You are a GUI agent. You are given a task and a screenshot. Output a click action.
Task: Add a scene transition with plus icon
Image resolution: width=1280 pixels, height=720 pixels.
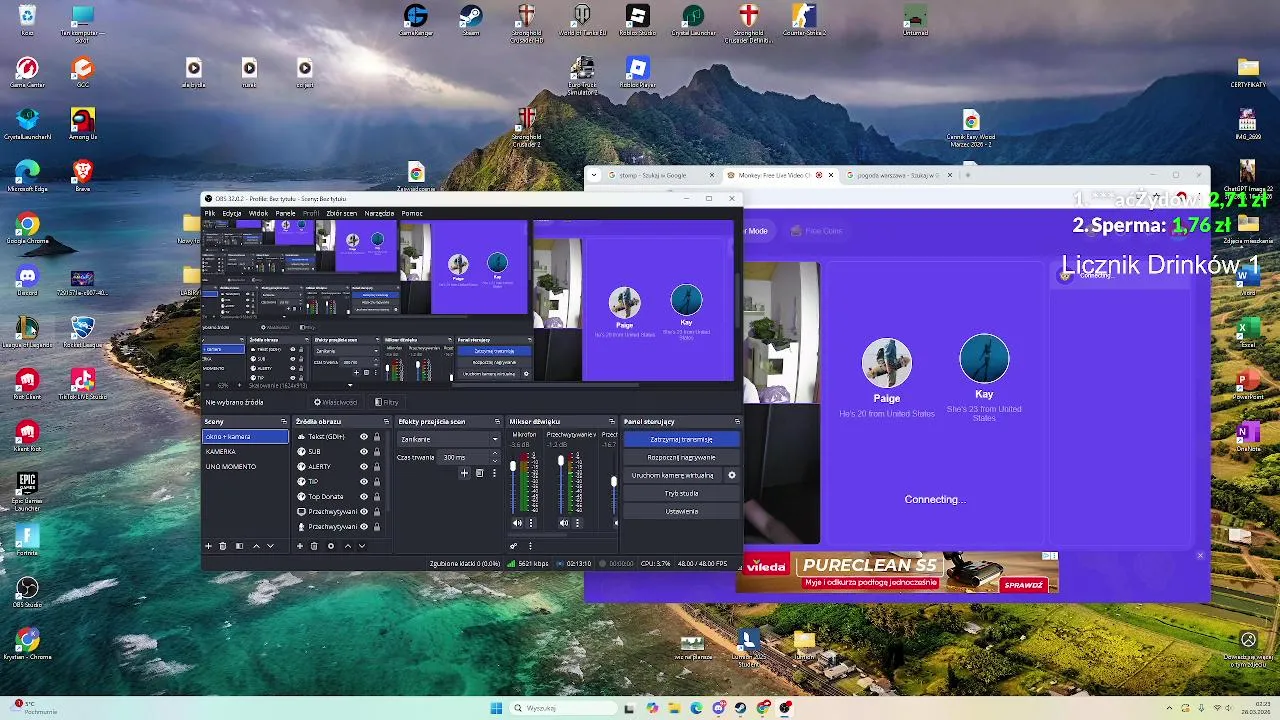pyautogui.click(x=464, y=473)
